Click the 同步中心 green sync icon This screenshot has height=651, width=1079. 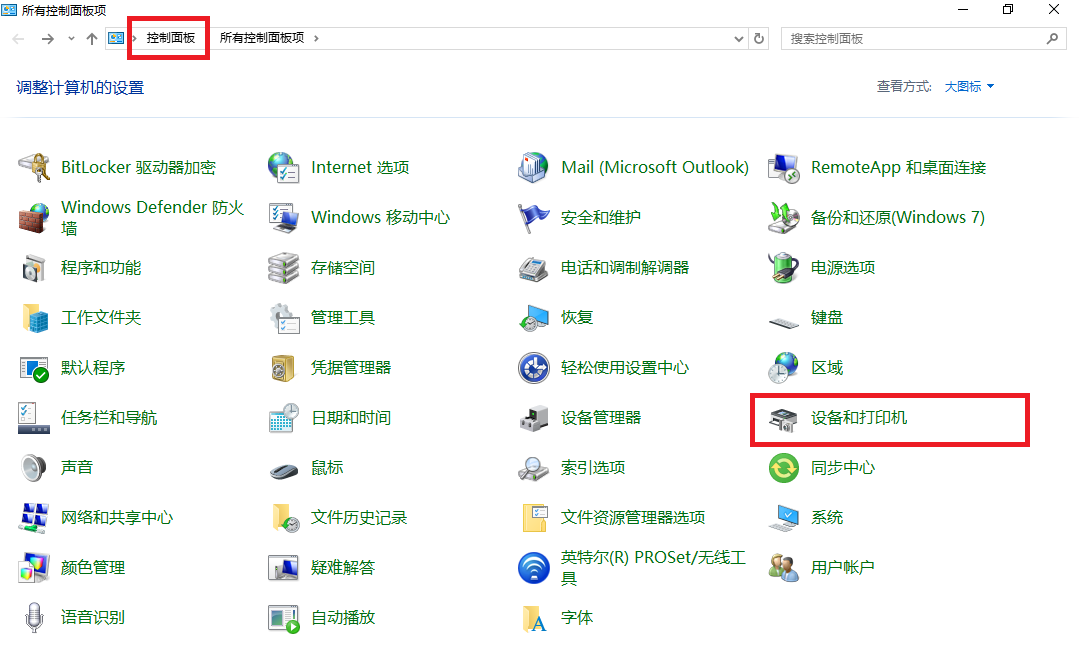click(783, 467)
